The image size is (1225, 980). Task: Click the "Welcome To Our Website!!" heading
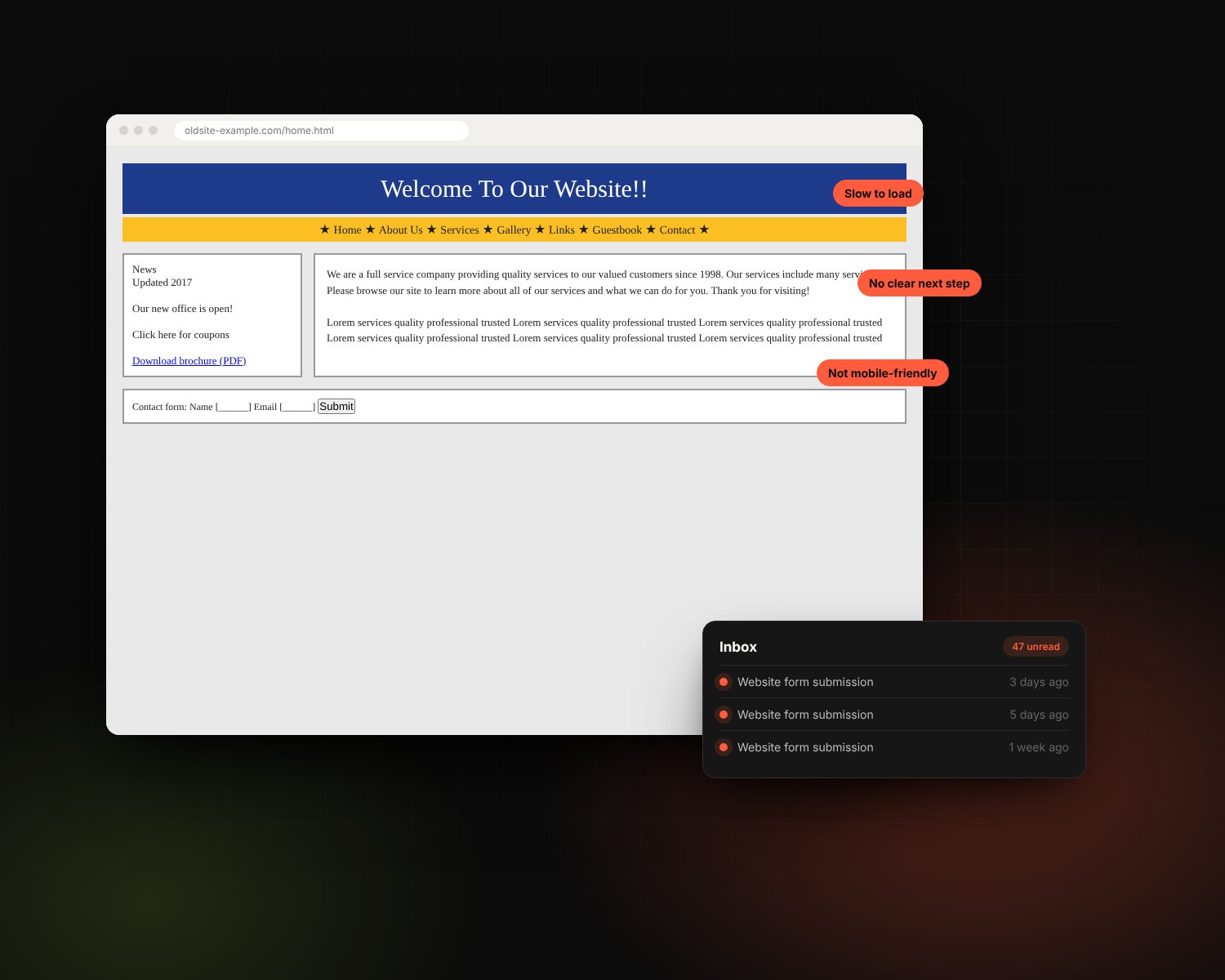tap(514, 189)
